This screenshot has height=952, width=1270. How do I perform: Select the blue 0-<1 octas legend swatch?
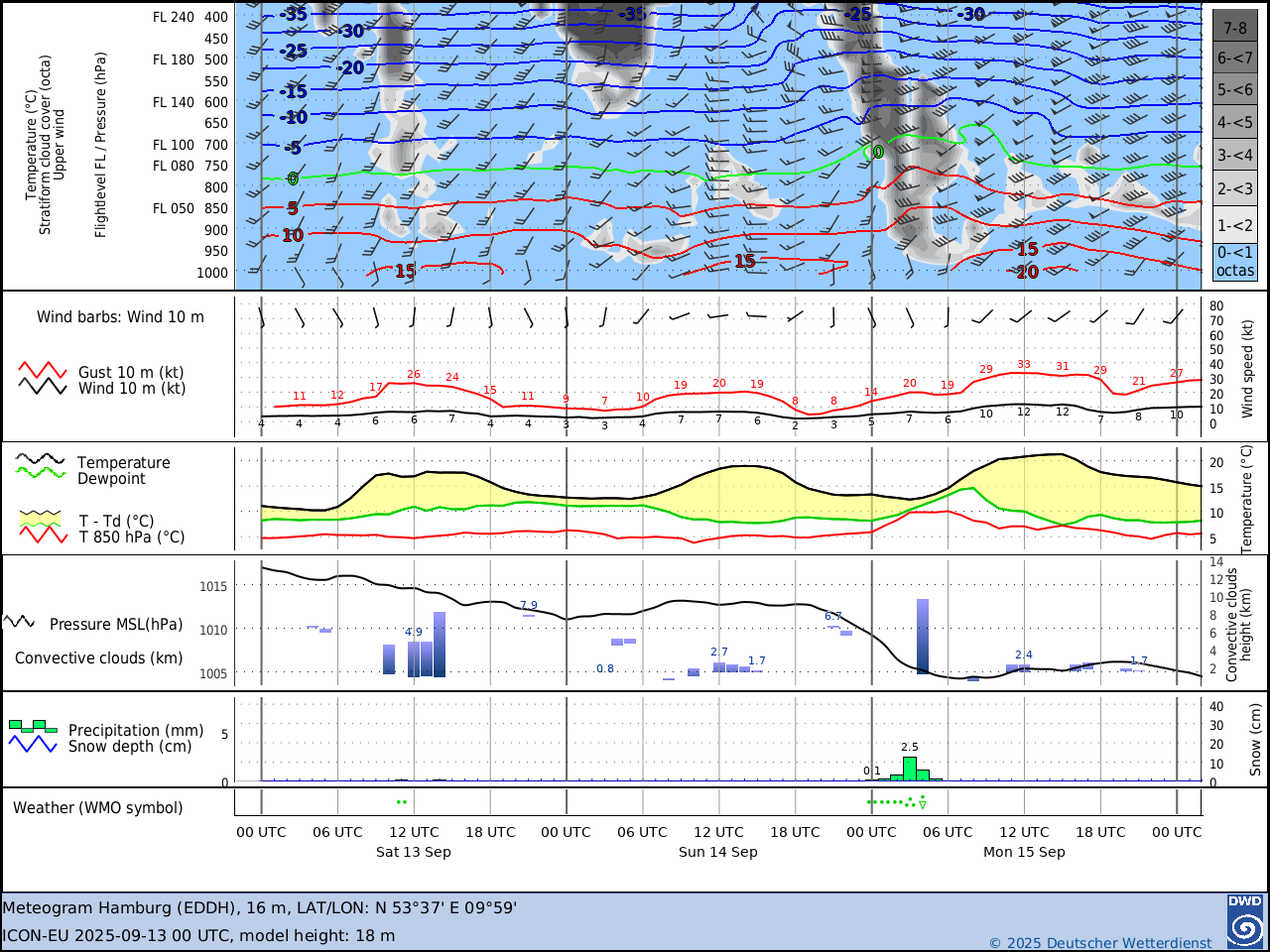1235,262
